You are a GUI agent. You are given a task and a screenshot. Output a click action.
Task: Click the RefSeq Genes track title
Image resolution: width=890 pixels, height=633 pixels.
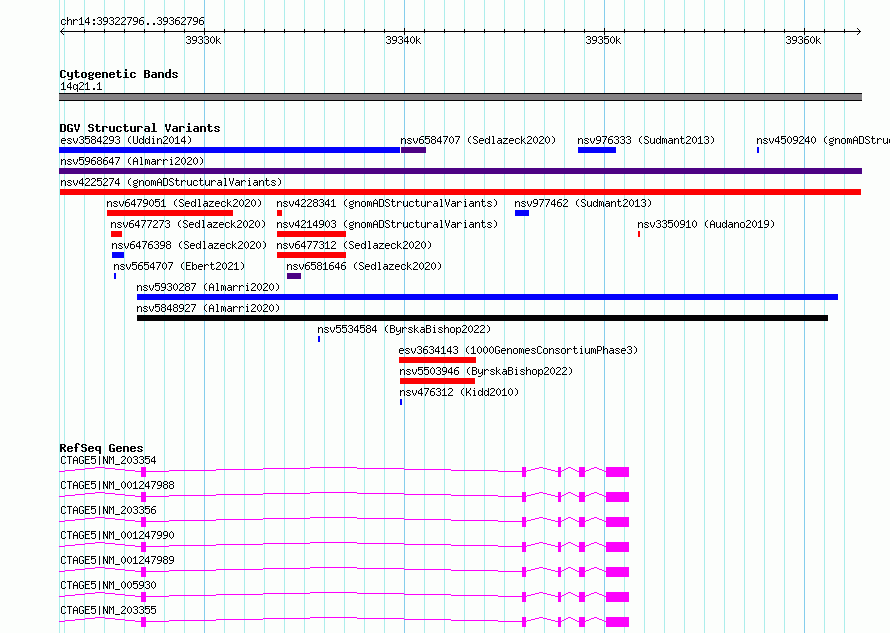pos(101,448)
